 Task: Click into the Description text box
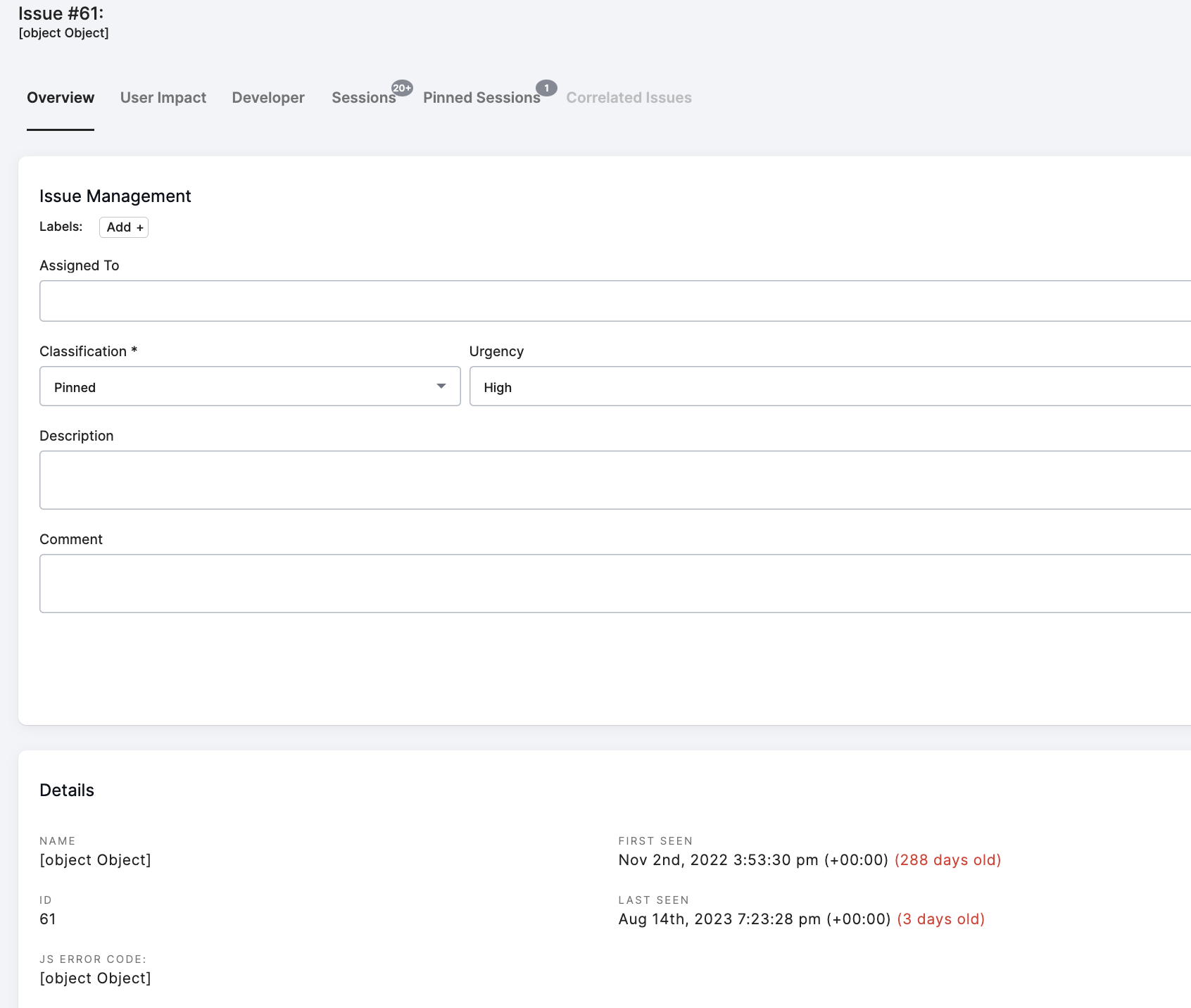(612, 480)
